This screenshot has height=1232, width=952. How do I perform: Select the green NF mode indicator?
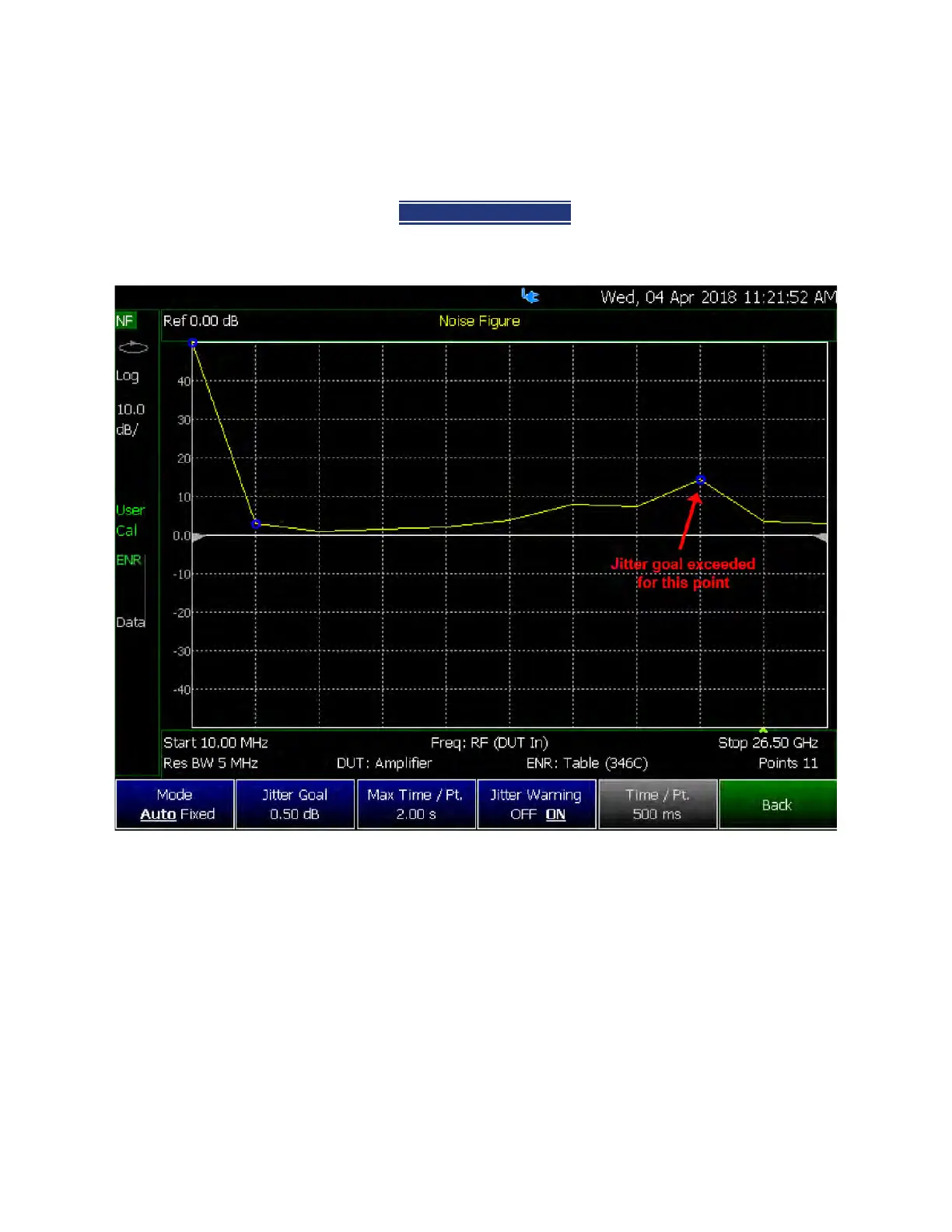click(125, 320)
